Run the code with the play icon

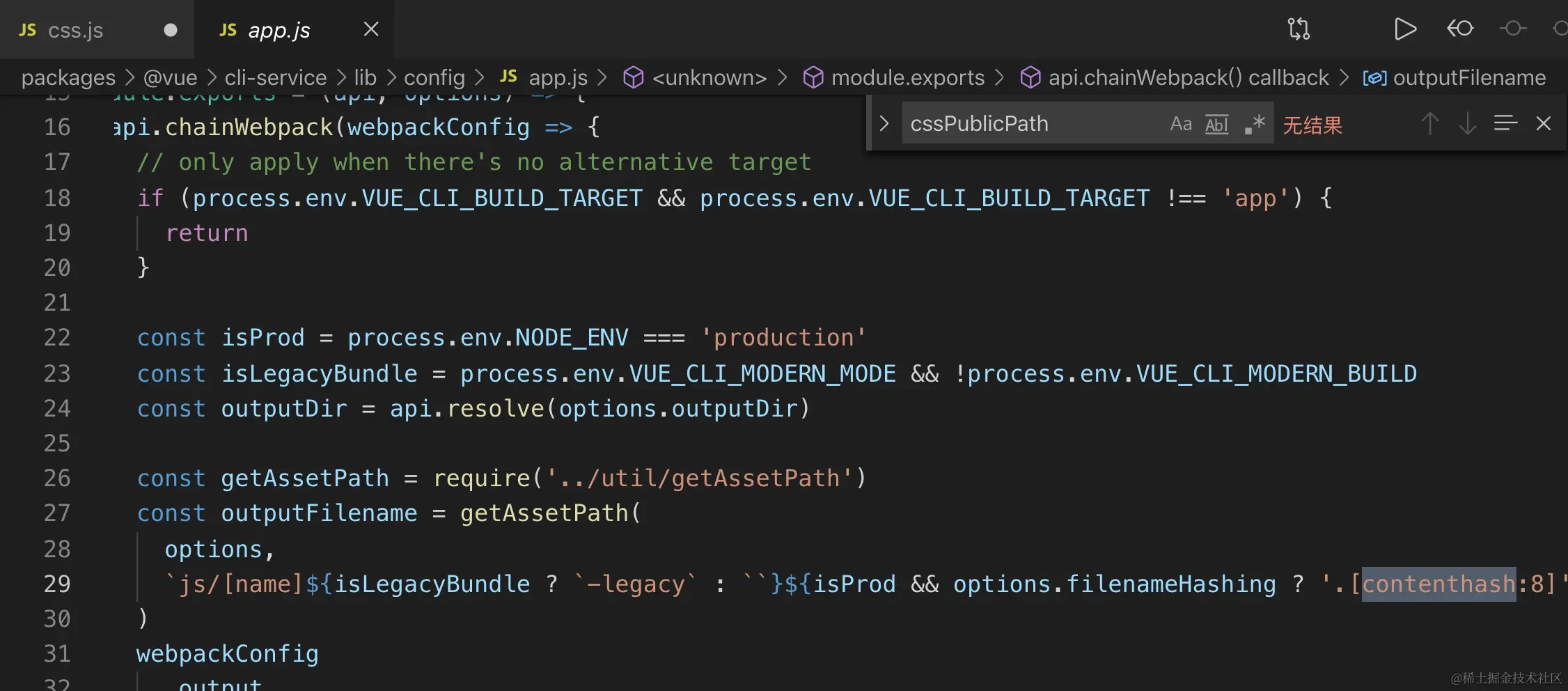tap(1405, 29)
